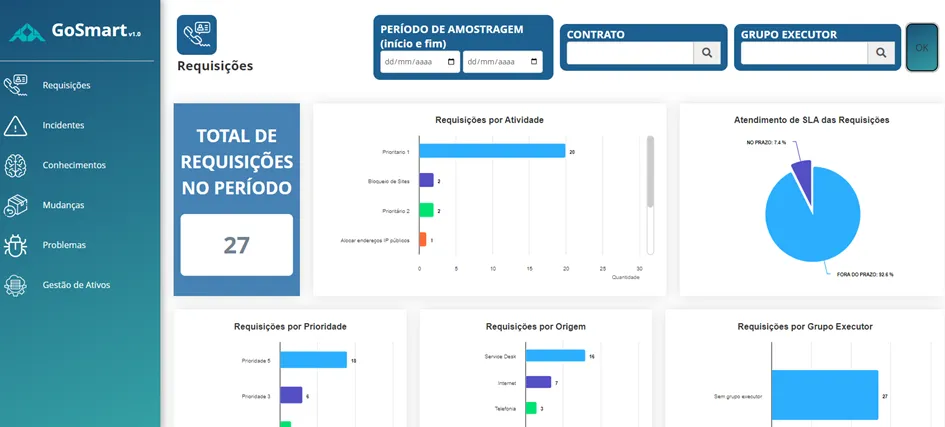
Task: Focus the start date input field
Action: pos(420,61)
